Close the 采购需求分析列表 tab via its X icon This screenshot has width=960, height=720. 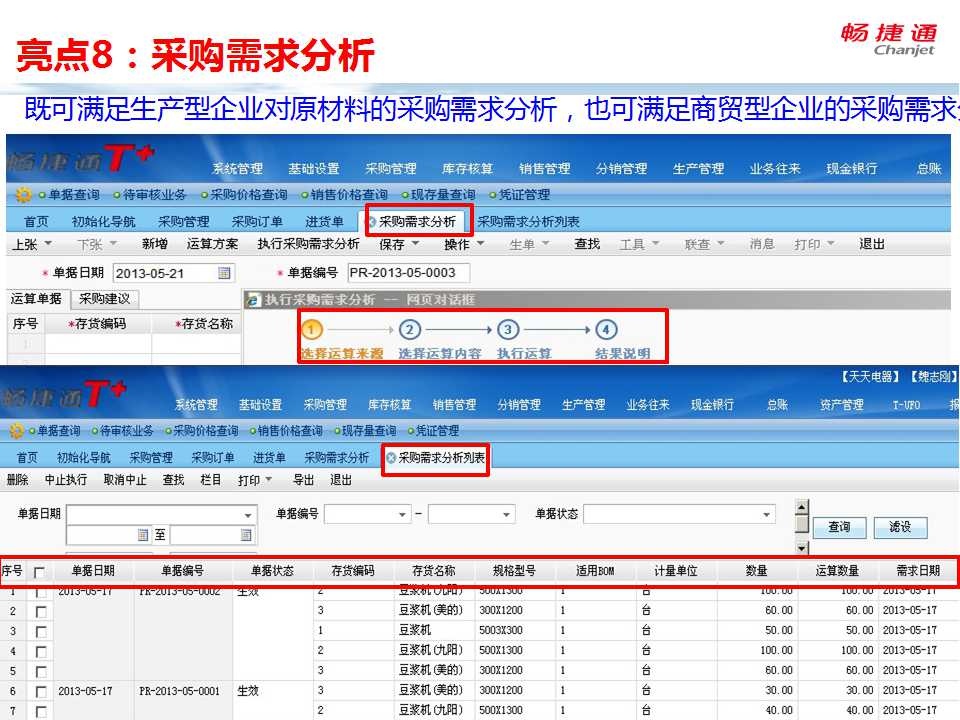tap(391, 458)
